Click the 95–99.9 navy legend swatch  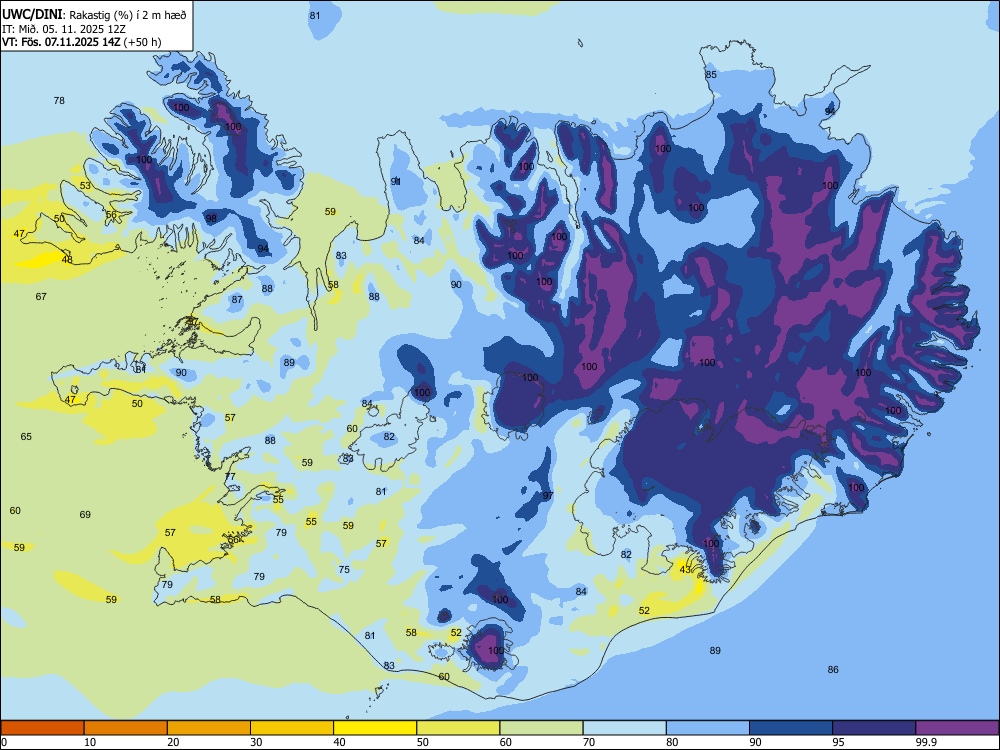[x=874, y=728]
